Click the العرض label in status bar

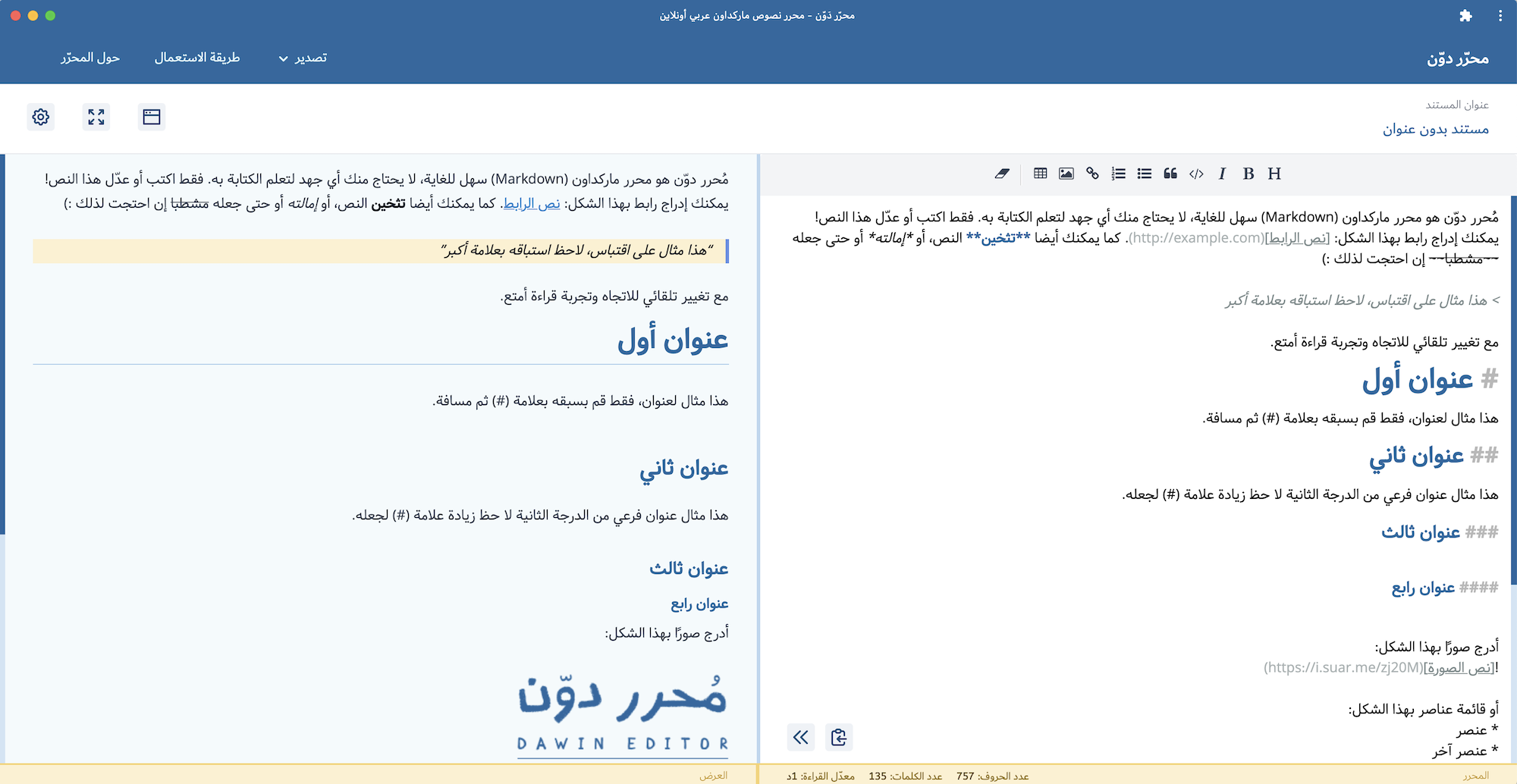(714, 776)
